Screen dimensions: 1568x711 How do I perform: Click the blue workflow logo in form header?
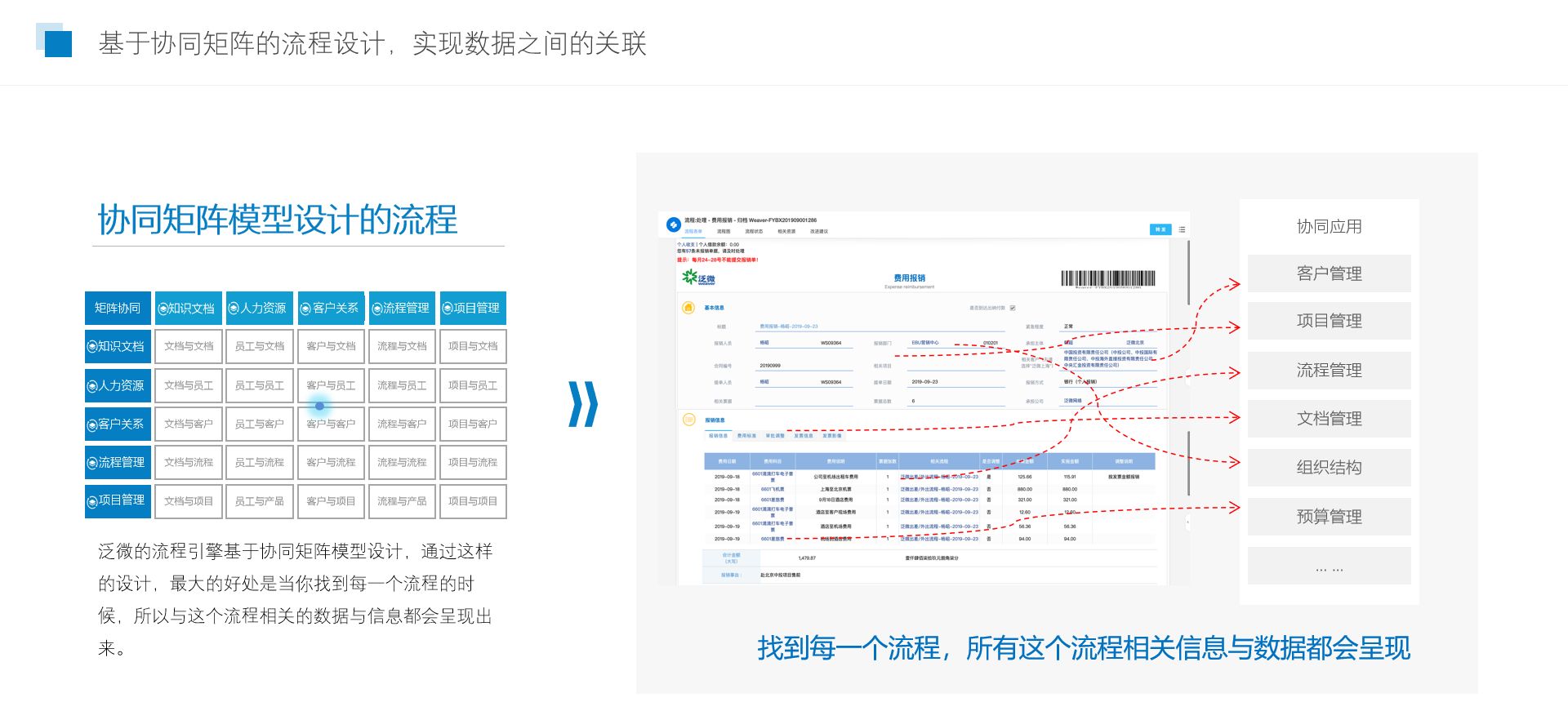[673, 224]
